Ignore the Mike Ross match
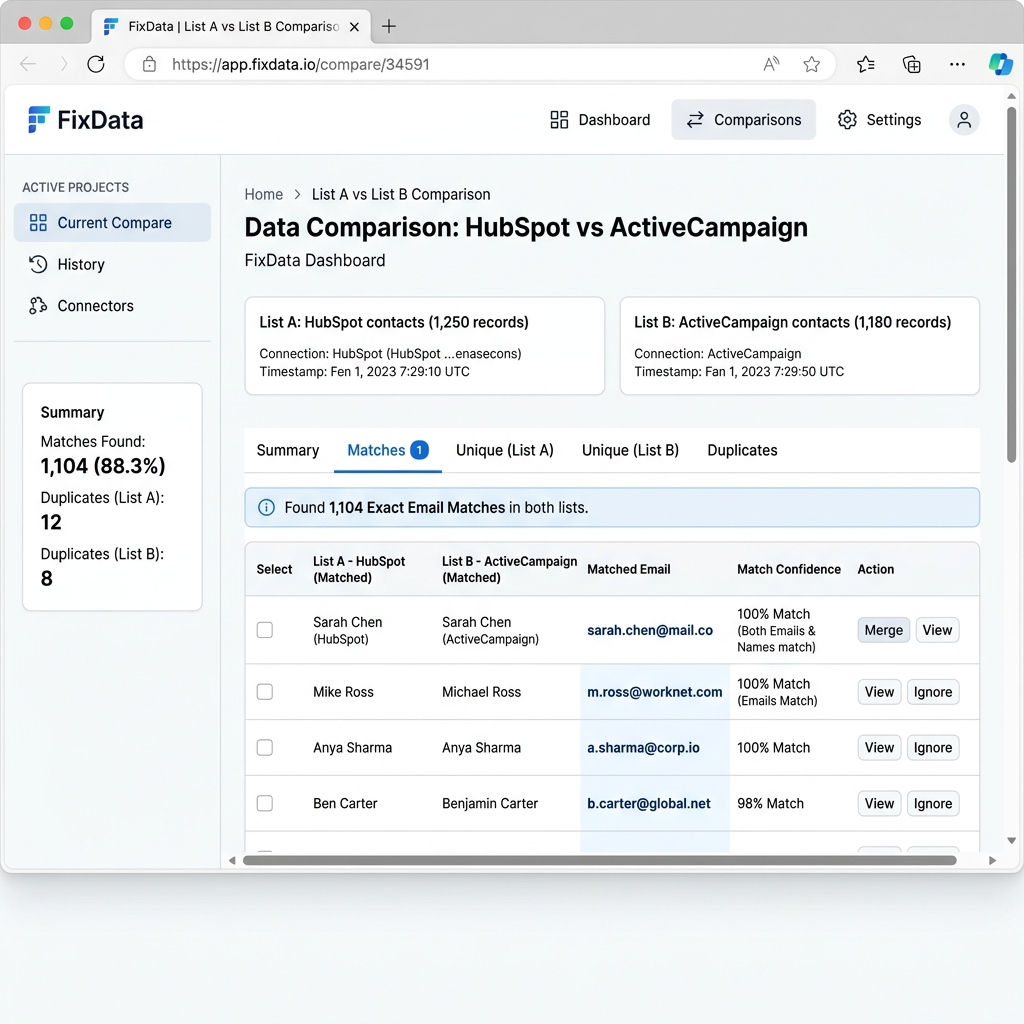This screenshot has height=1024, width=1024. pyautogui.click(x=933, y=692)
